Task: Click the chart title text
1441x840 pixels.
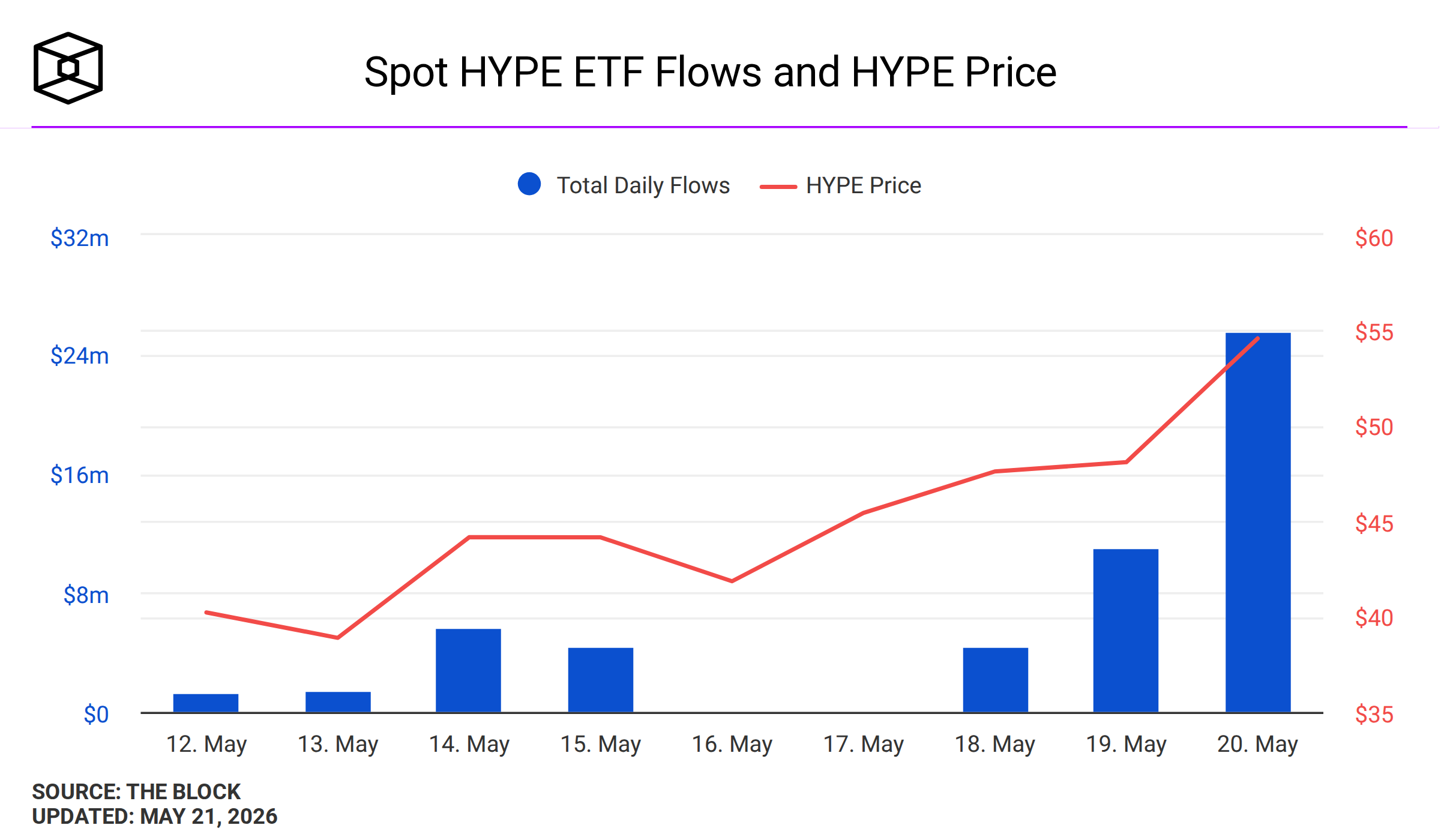Action: tap(710, 72)
